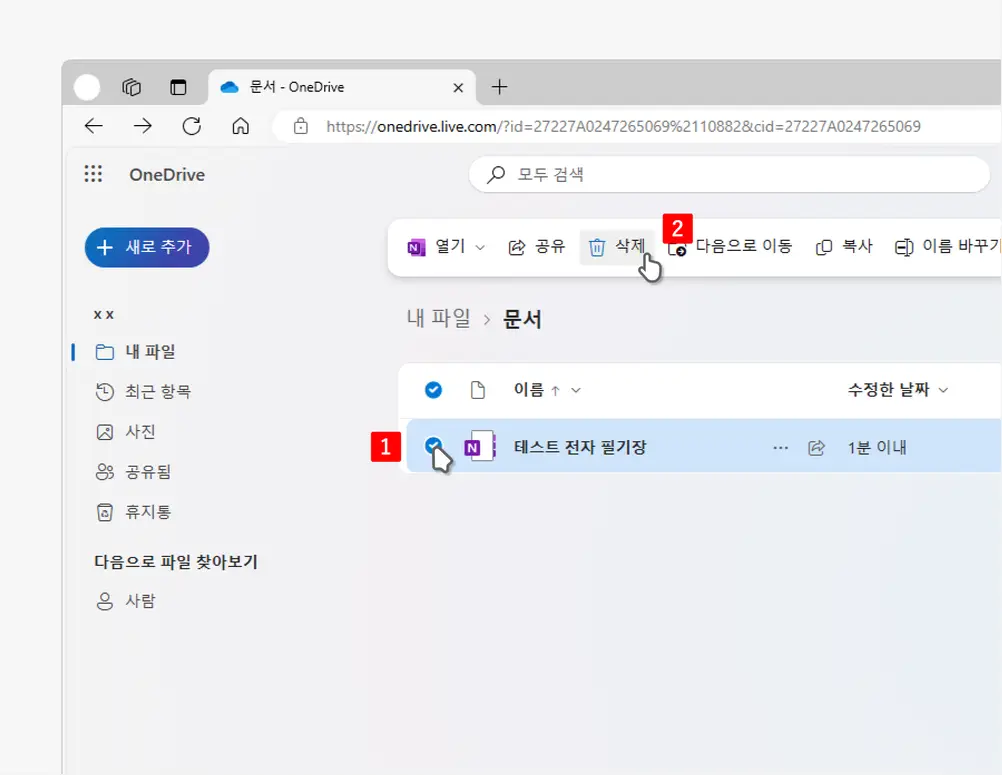This screenshot has height=775, width=1002.
Task: Toggle the vertical tabs icon
Action: click(x=178, y=87)
